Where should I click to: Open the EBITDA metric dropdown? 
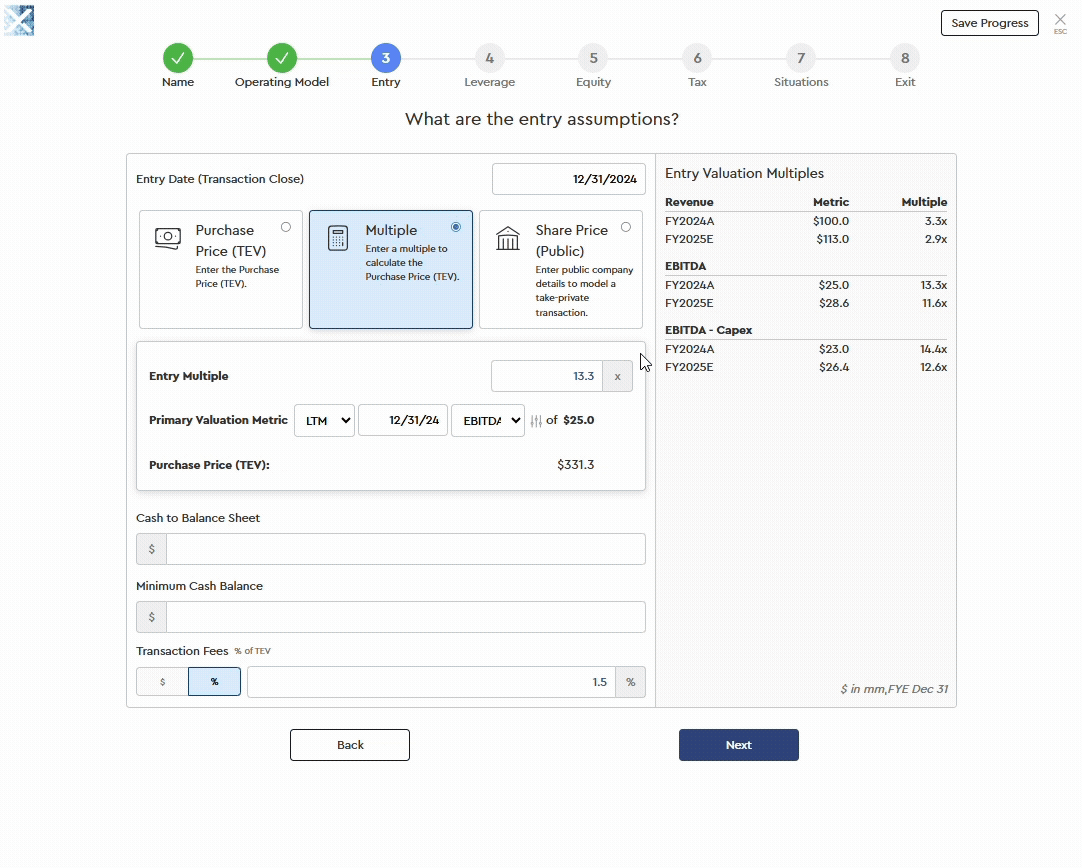pyautogui.click(x=487, y=421)
